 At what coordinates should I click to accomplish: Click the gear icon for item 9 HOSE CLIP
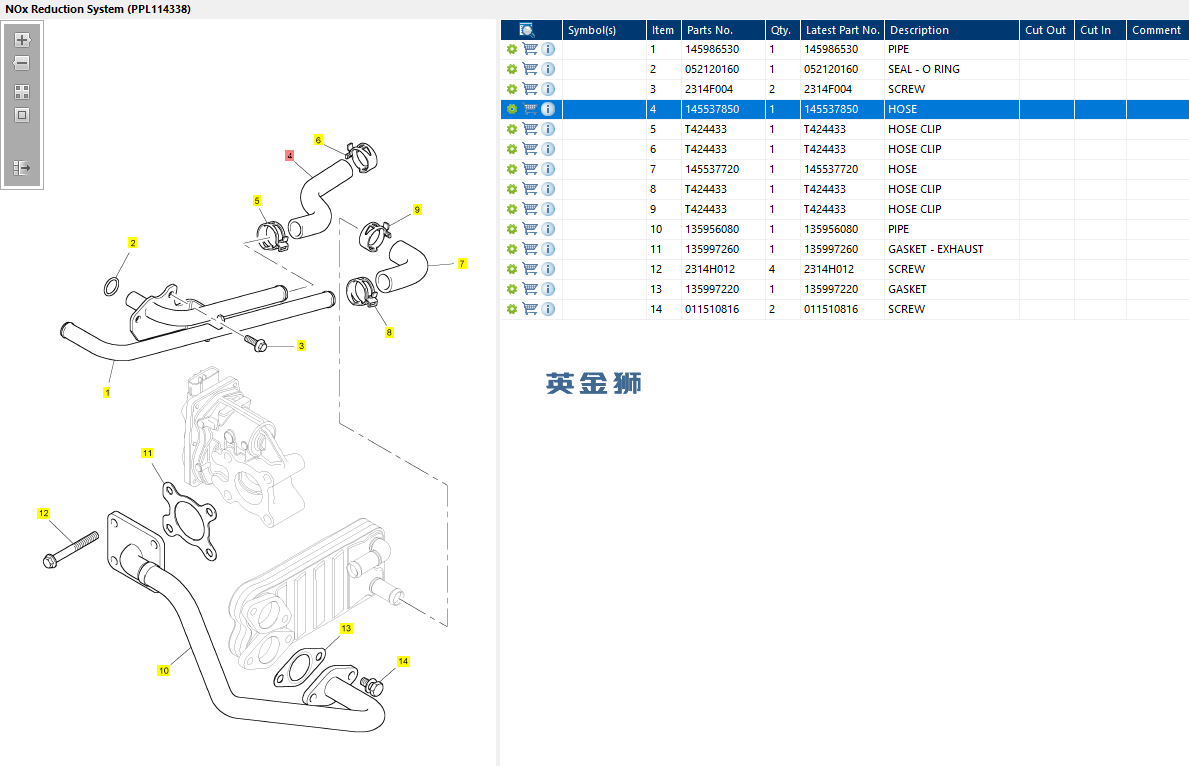click(x=512, y=209)
